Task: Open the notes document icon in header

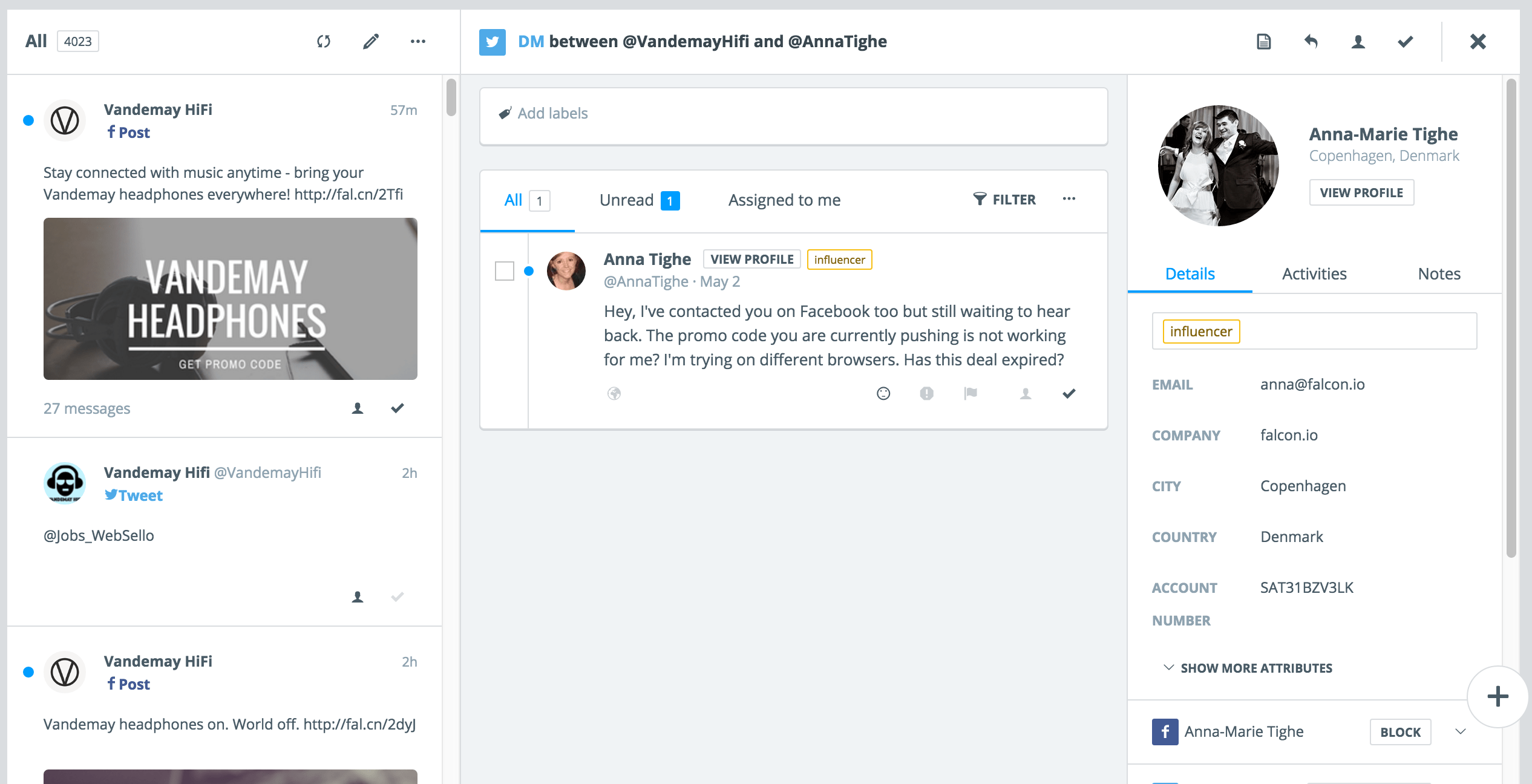Action: [x=1264, y=42]
